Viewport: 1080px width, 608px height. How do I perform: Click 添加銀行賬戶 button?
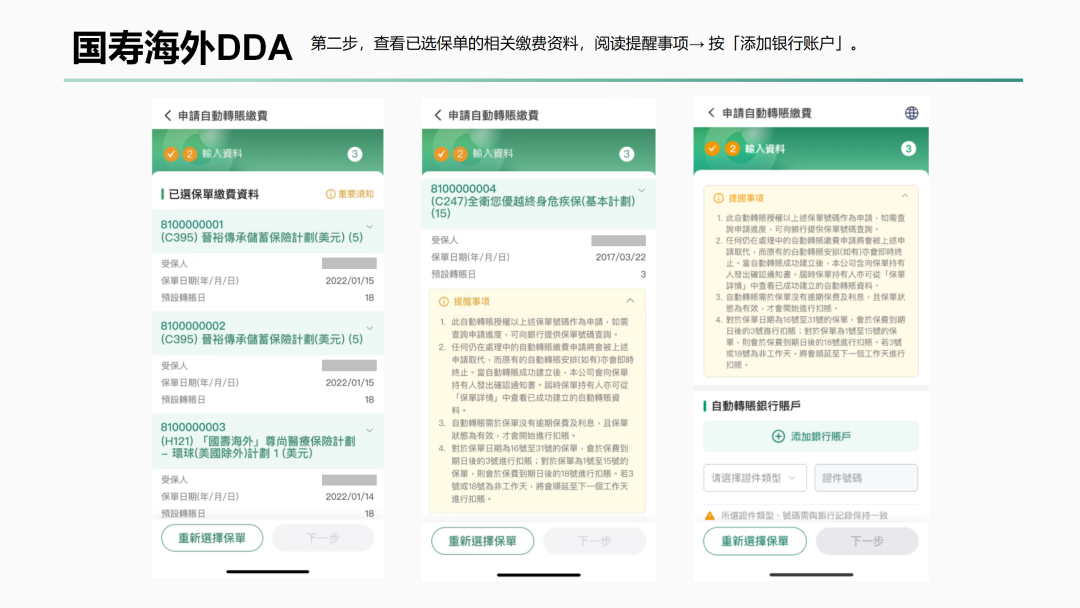coord(811,436)
